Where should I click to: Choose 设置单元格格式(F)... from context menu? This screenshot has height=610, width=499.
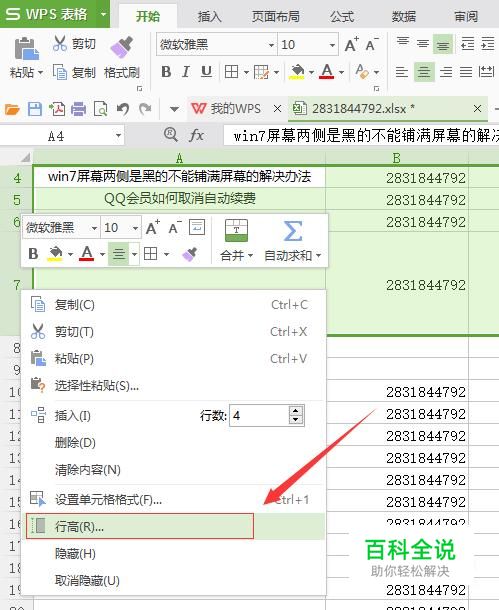tap(173, 499)
